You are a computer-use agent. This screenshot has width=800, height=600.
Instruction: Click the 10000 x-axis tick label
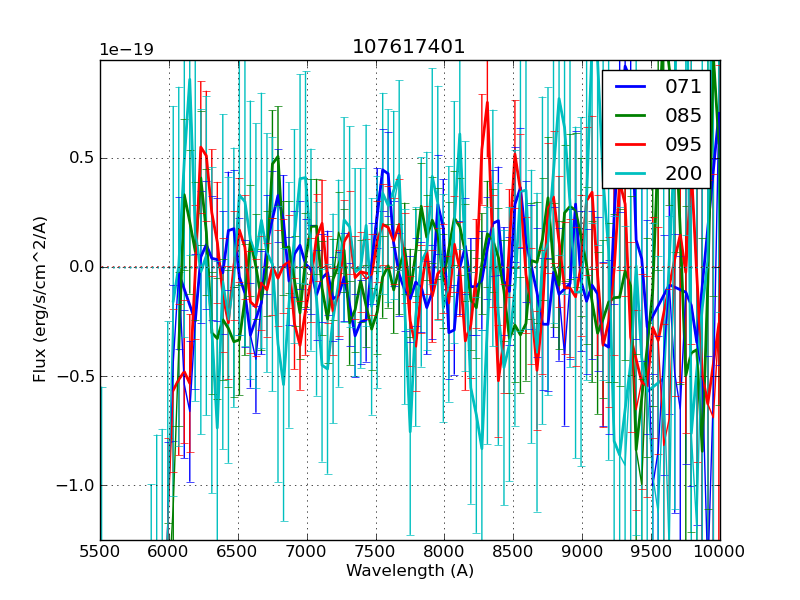[719, 551]
